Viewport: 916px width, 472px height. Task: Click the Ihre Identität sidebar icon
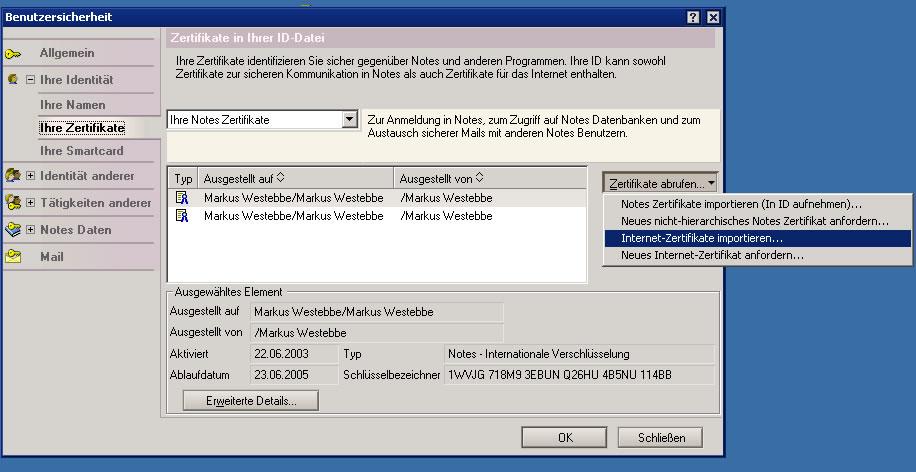point(12,79)
